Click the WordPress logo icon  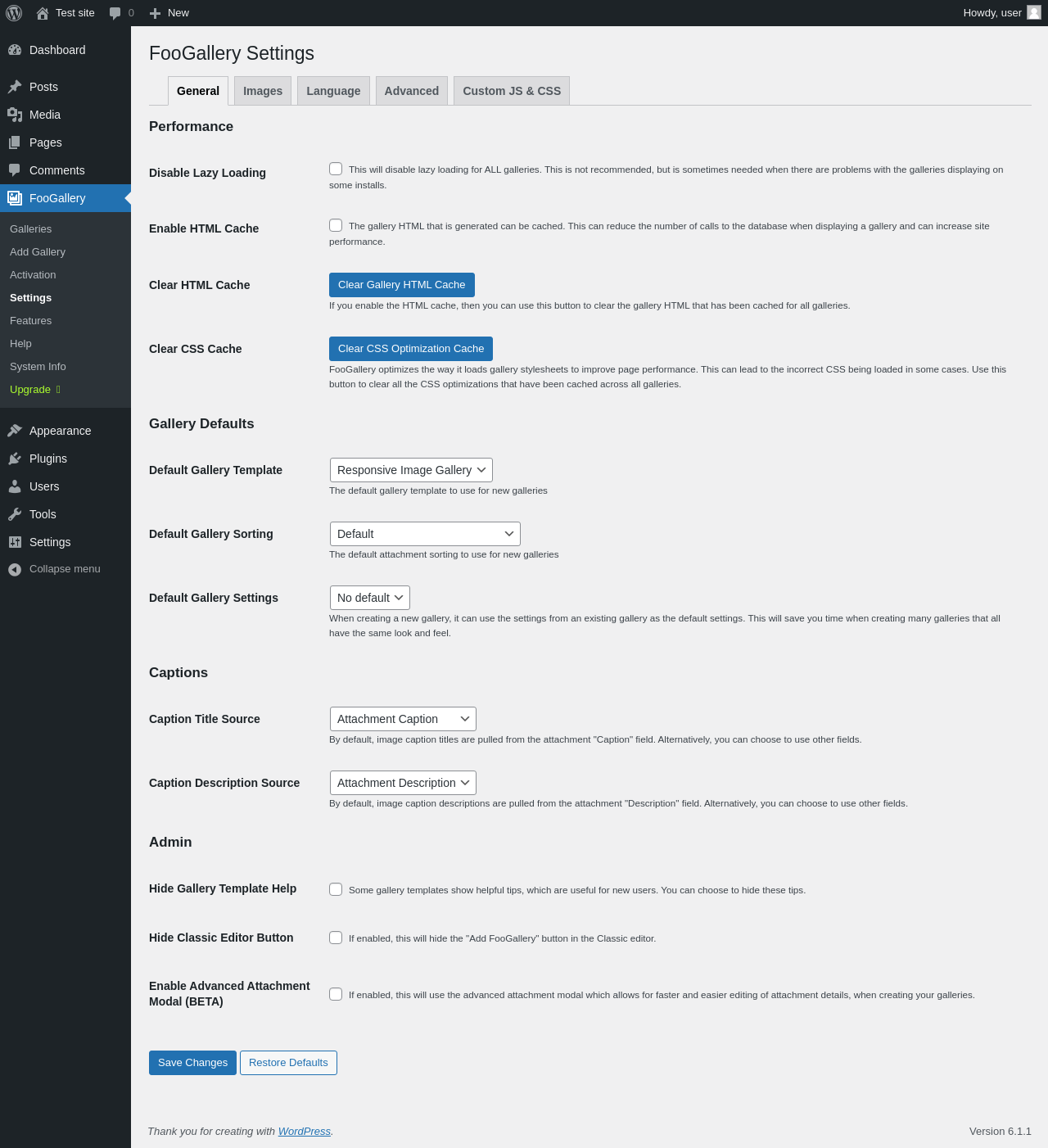tap(14, 13)
